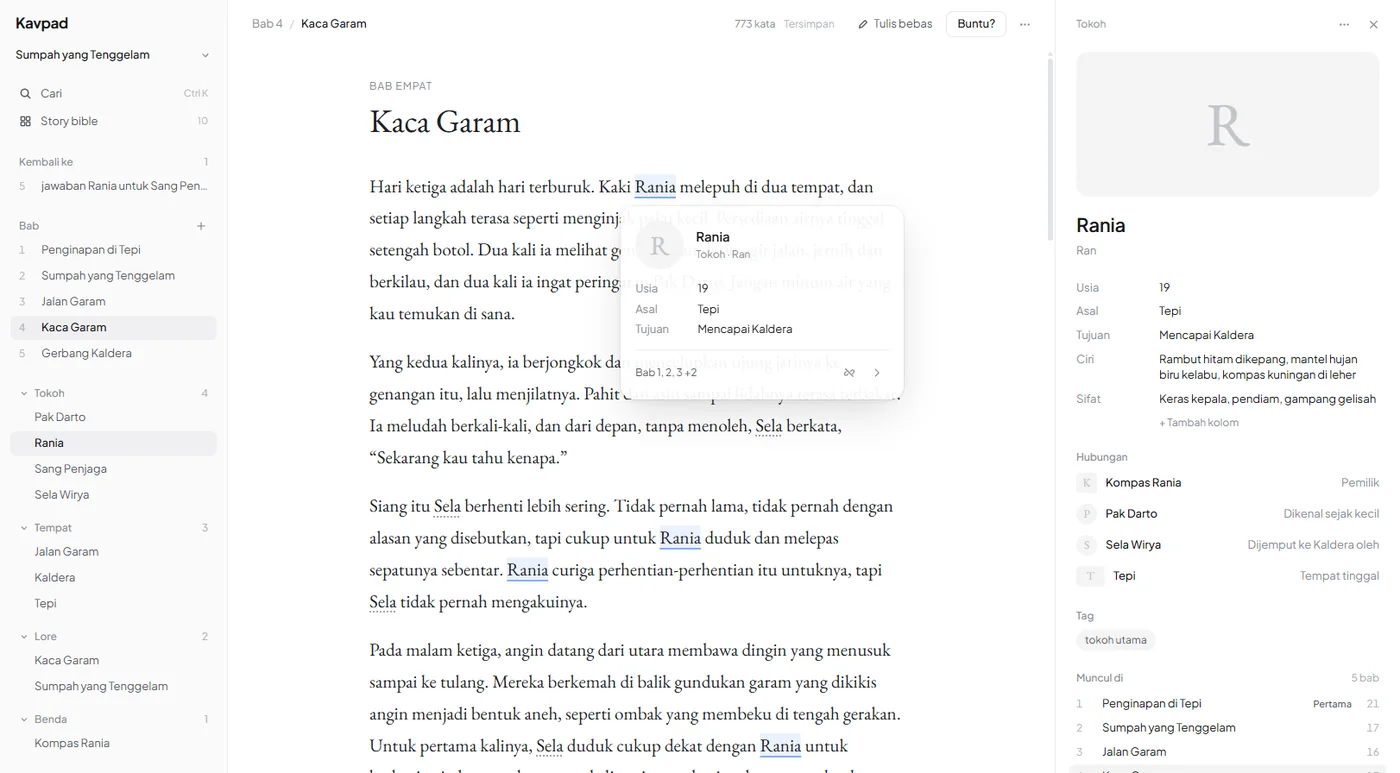Open the editor more-options ellipsis

pos(1025,24)
